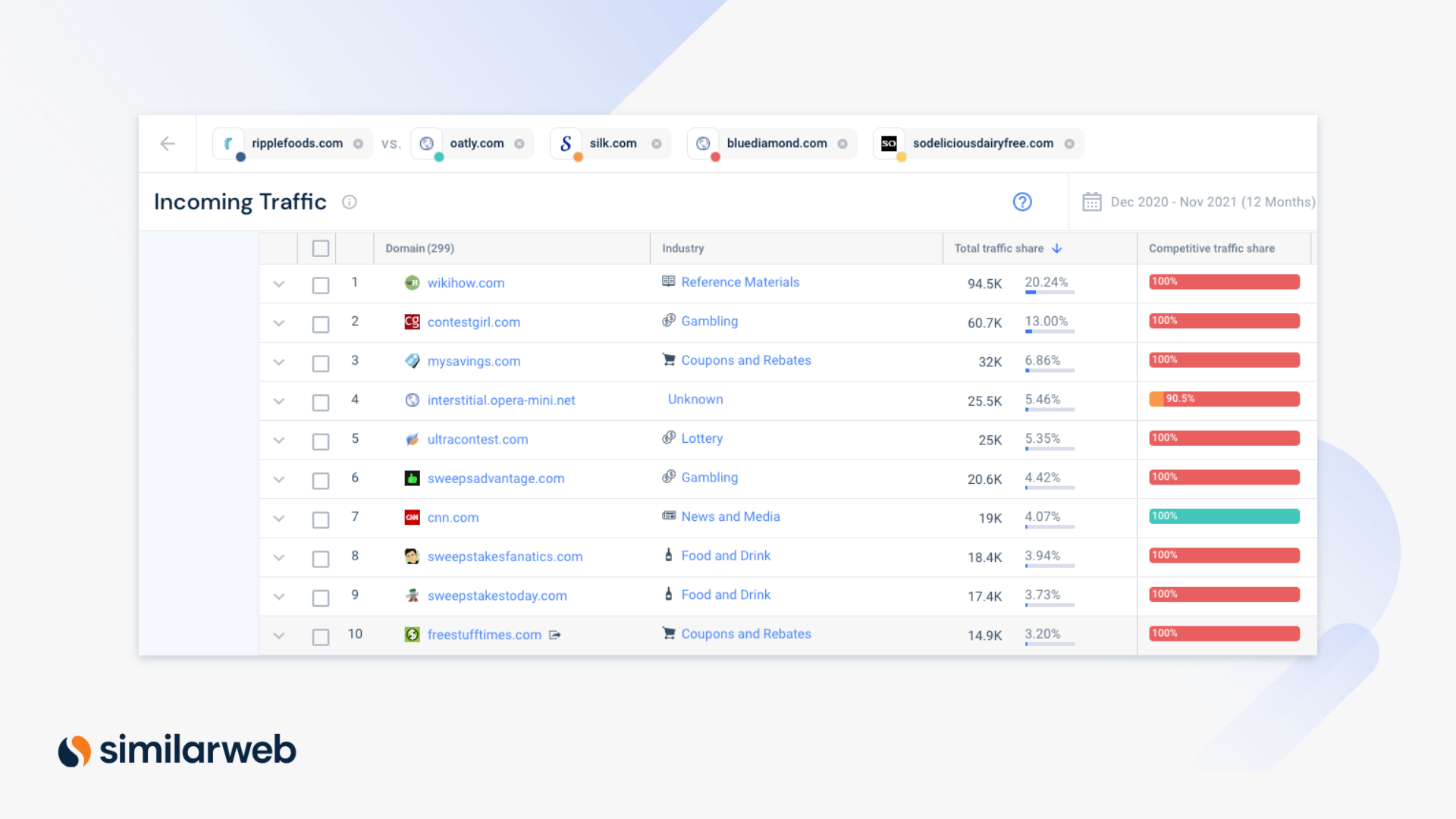This screenshot has height=819, width=1456.
Task: Click the oatly.com globe icon
Action: point(427,143)
